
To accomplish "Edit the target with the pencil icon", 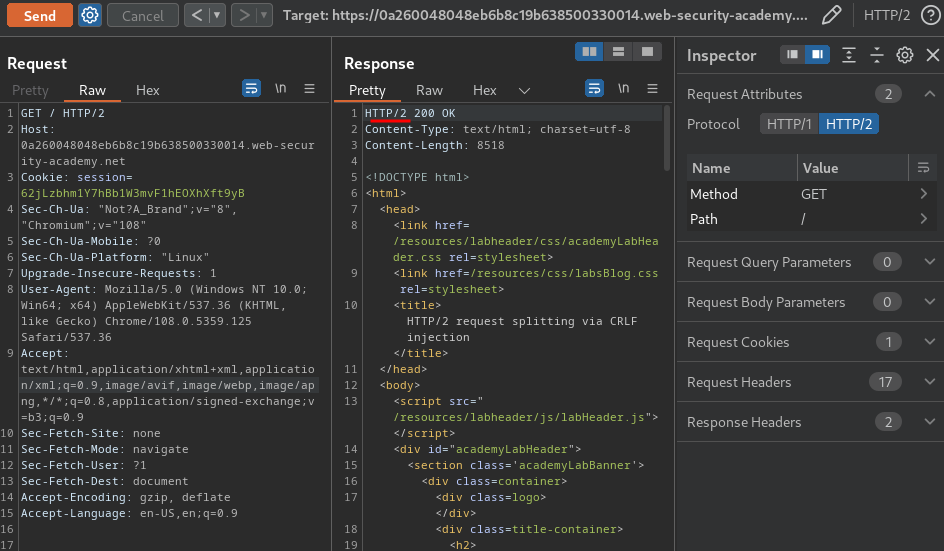I will [x=831, y=15].
